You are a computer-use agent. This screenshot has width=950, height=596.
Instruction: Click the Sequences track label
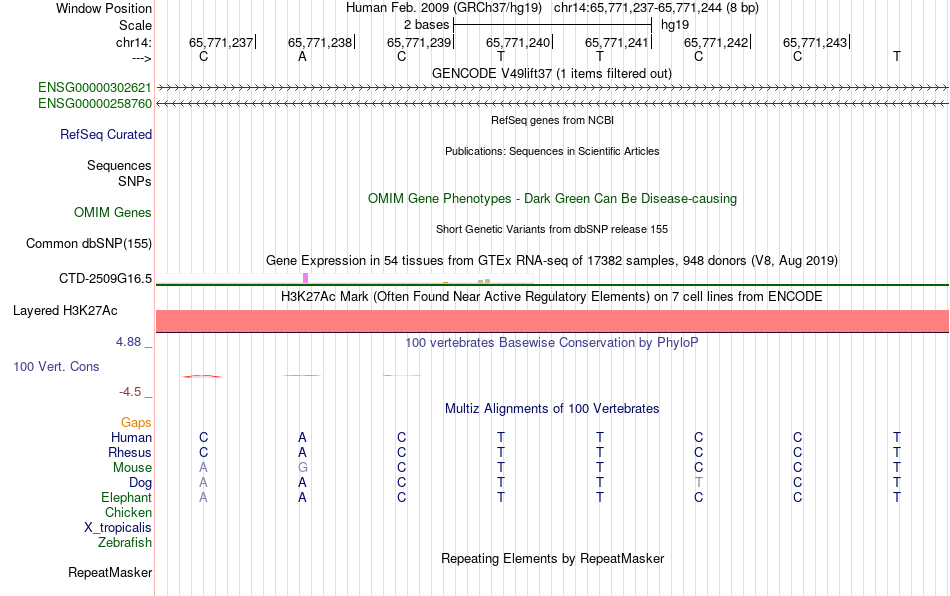pyautogui.click(x=119, y=165)
